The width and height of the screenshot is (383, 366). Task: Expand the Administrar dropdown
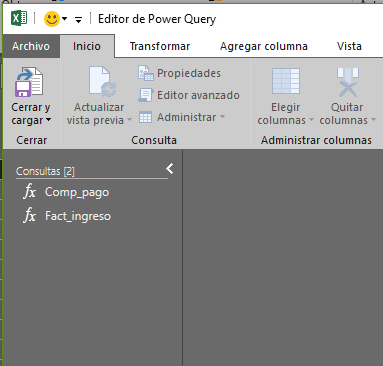pyautogui.click(x=222, y=117)
